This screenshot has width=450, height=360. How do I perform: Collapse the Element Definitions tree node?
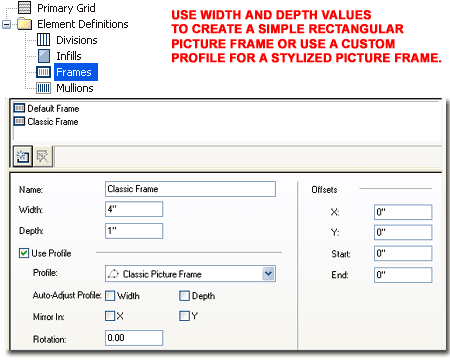click(6, 24)
